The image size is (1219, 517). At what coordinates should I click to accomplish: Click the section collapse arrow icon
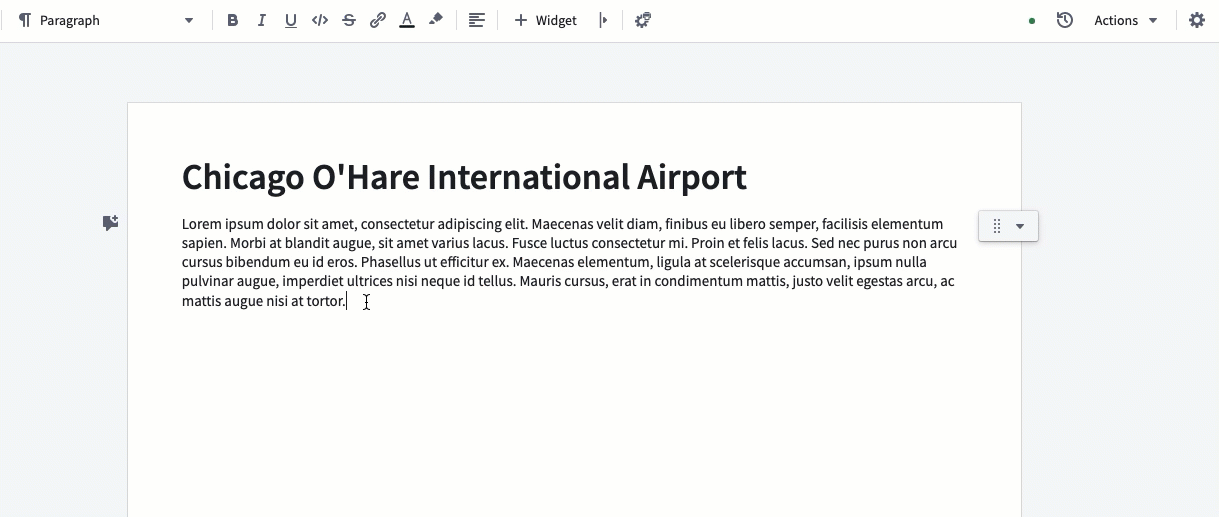pos(603,20)
